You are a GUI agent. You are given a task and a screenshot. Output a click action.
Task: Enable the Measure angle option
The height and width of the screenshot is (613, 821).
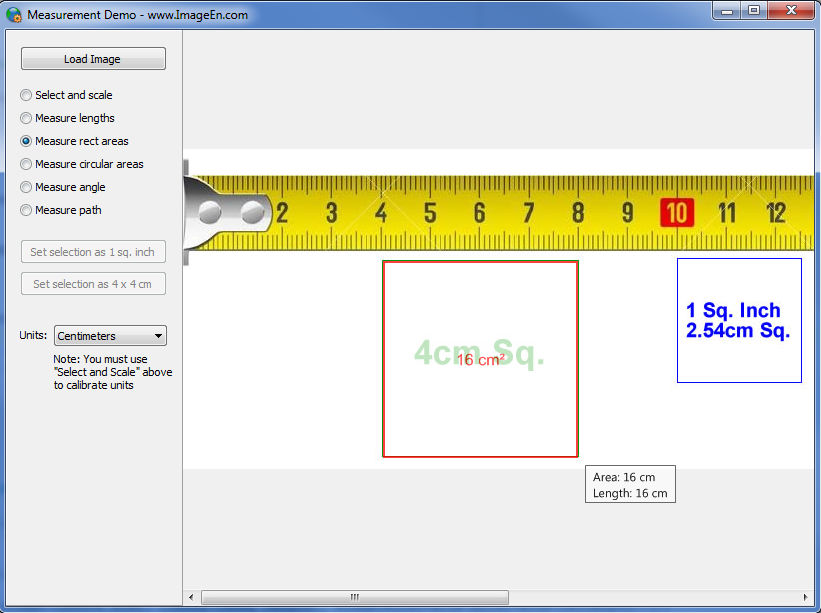tap(62, 187)
